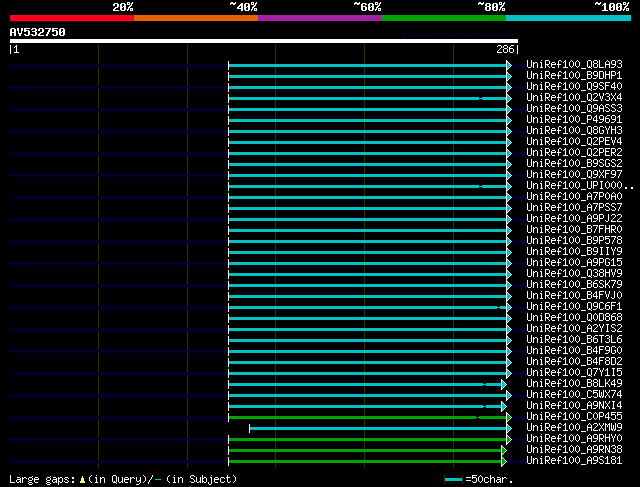Select the UniRef100_B9P578 label
Viewport: 640px width, 487px height.
[574, 241]
